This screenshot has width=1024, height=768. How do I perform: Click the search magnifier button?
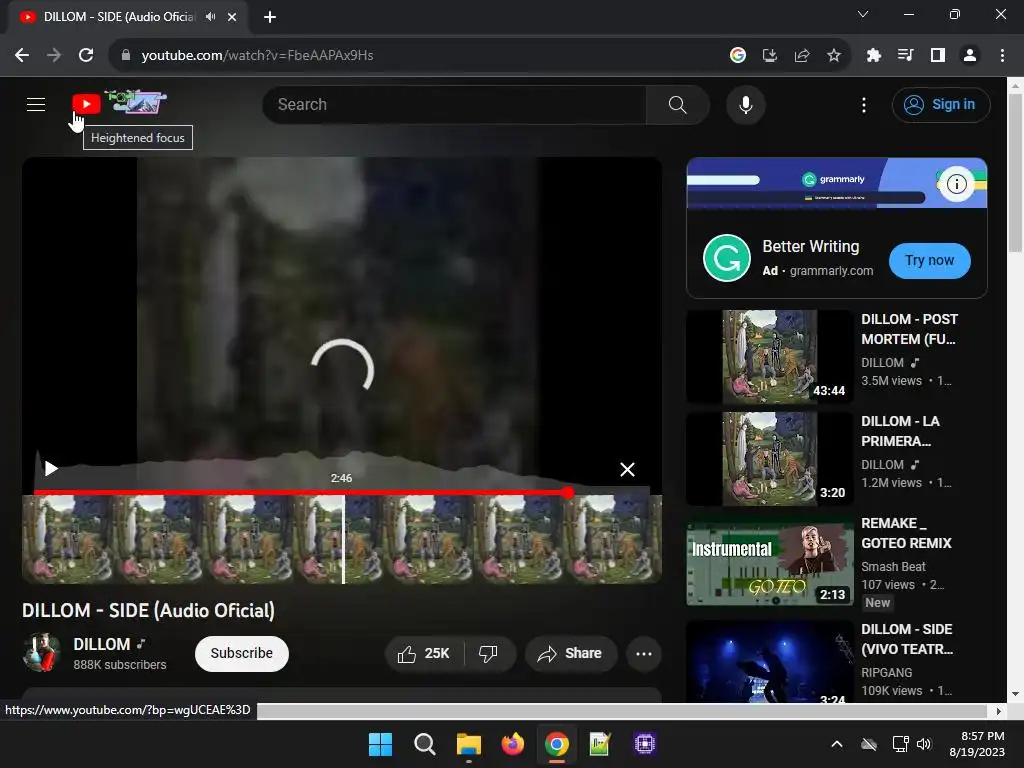[x=677, y=104]
